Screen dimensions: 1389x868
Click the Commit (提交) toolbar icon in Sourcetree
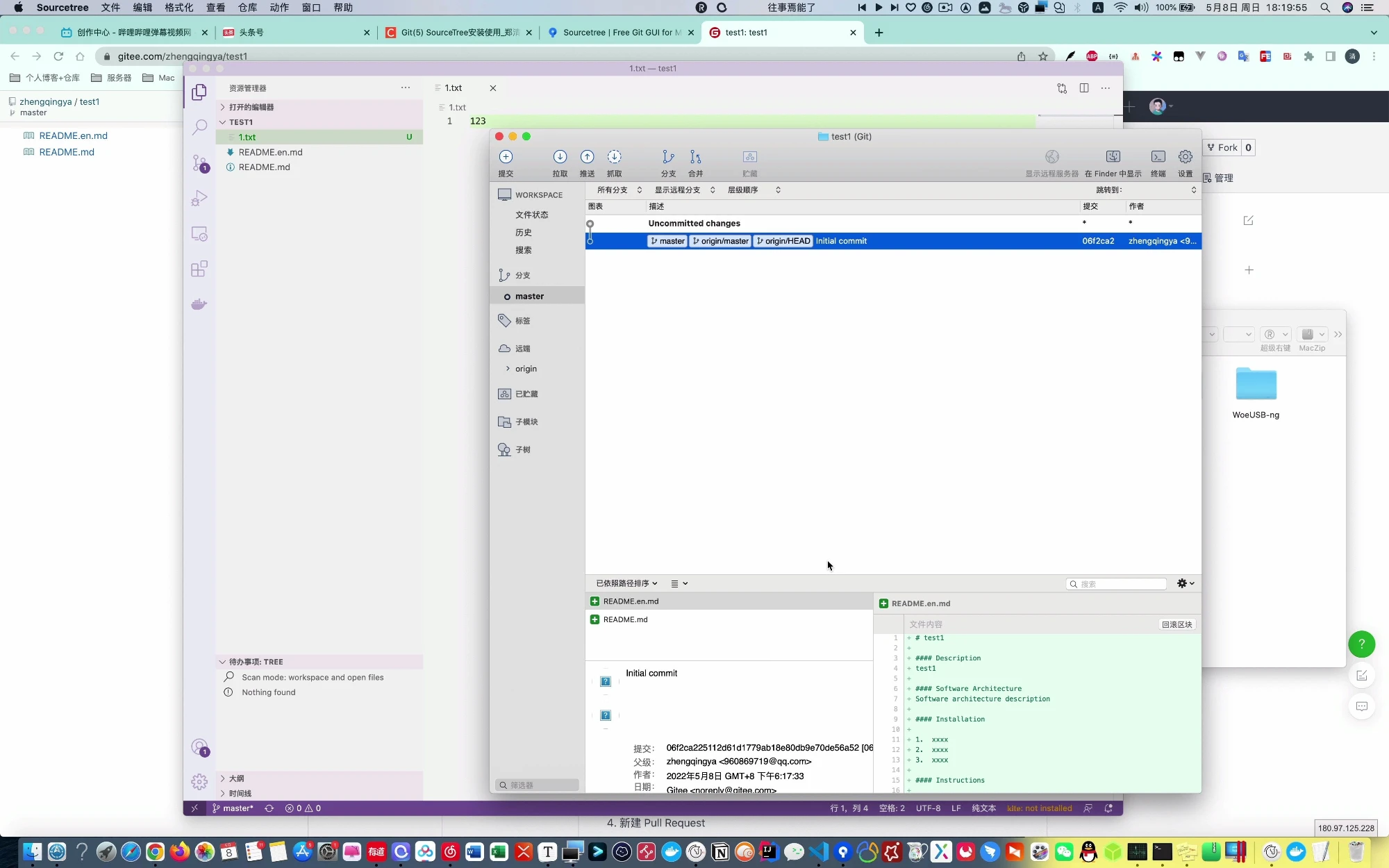[506, 157]
